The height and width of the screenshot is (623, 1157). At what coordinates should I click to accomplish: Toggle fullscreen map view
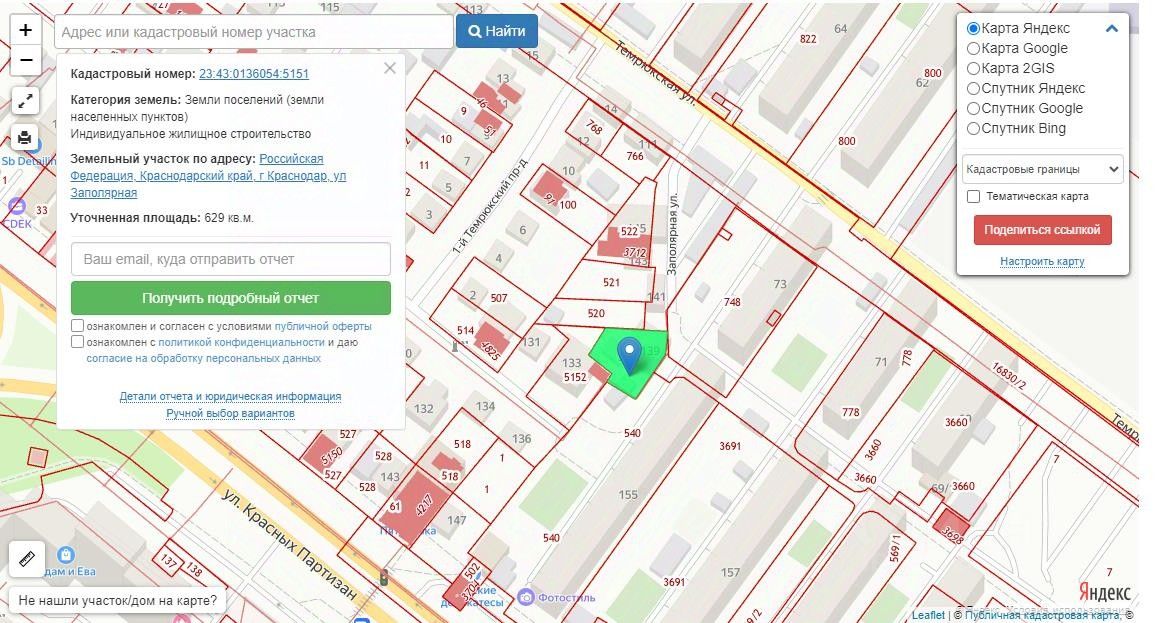click(25, 101)
